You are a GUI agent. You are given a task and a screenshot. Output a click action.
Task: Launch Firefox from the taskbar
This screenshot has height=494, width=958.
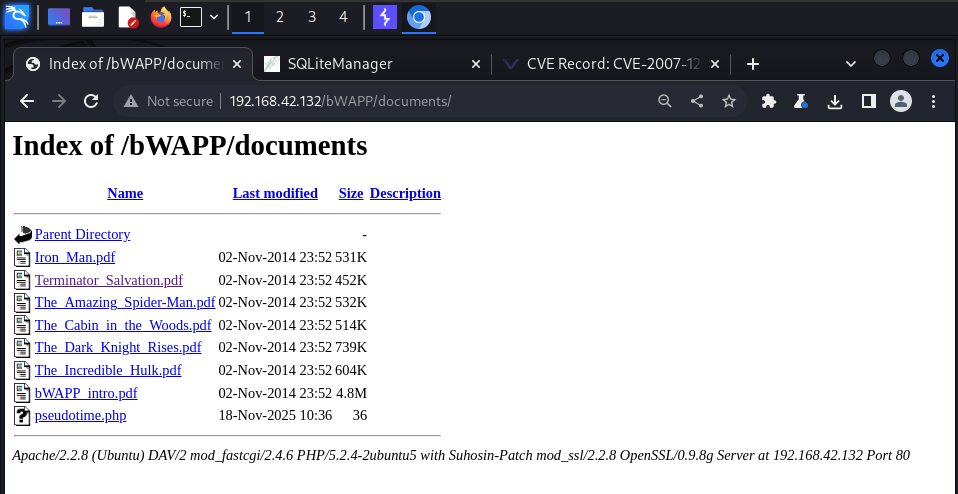pyautogui.click(x=160, y=17)
